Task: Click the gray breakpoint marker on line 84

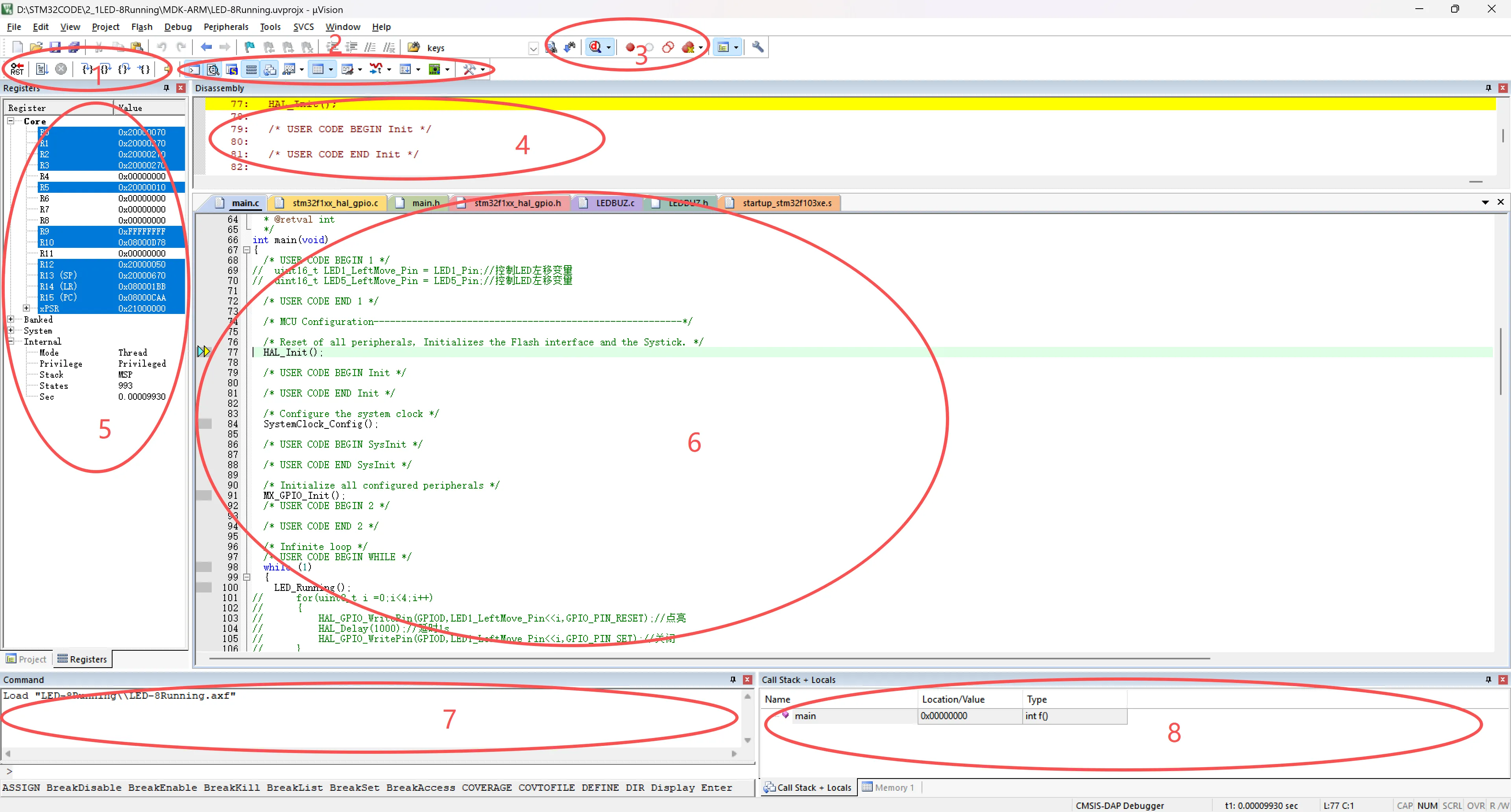Action: 205,424
